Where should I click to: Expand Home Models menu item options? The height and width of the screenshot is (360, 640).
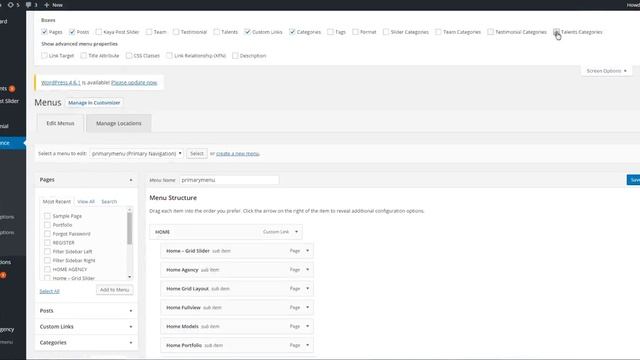308,326
